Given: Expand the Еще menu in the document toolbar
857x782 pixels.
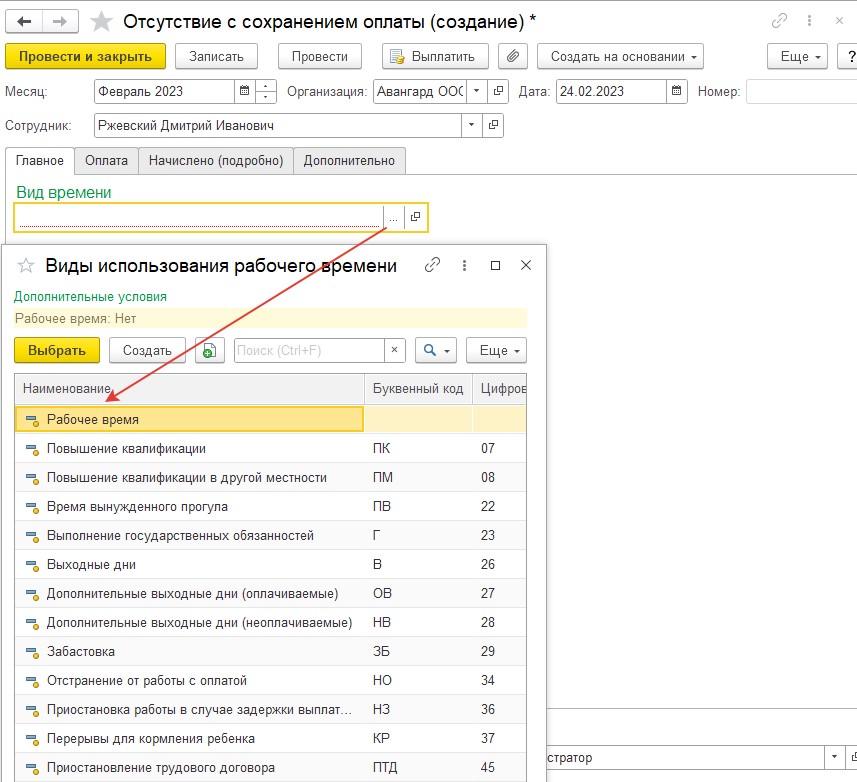Looking at the screenshot, I should (797, 56).
